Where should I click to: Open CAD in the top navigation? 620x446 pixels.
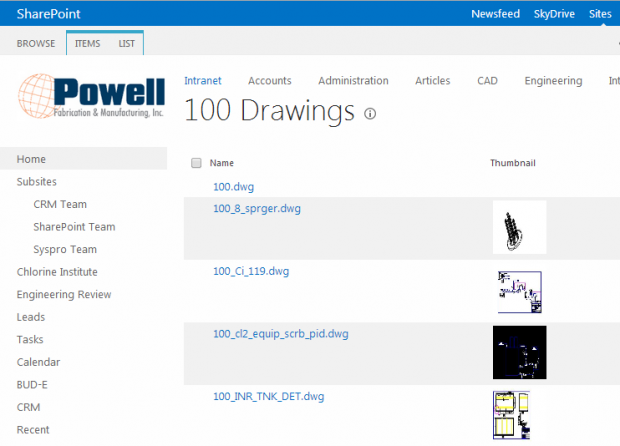487,81
